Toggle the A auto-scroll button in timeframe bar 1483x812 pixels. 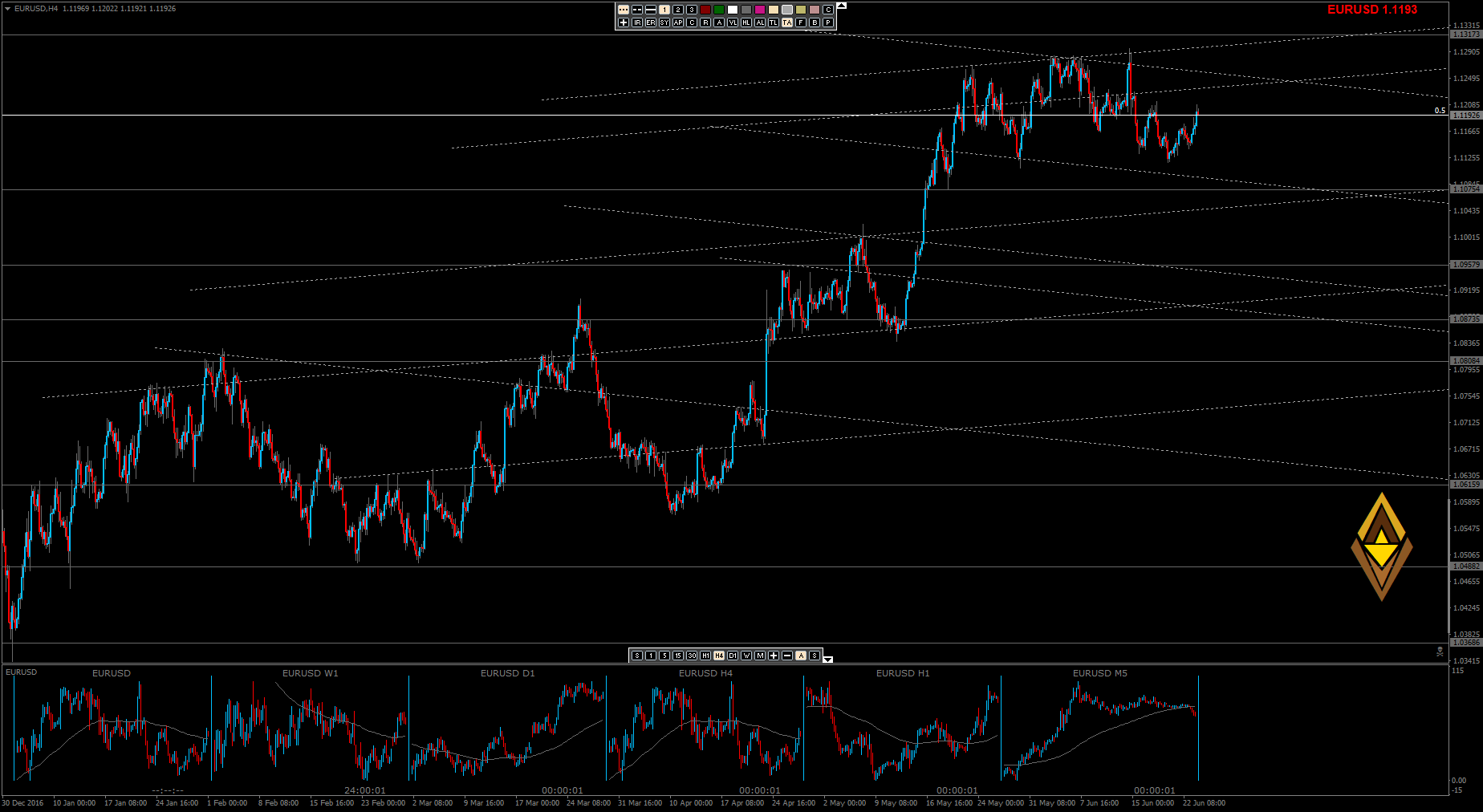pos(801,656)
